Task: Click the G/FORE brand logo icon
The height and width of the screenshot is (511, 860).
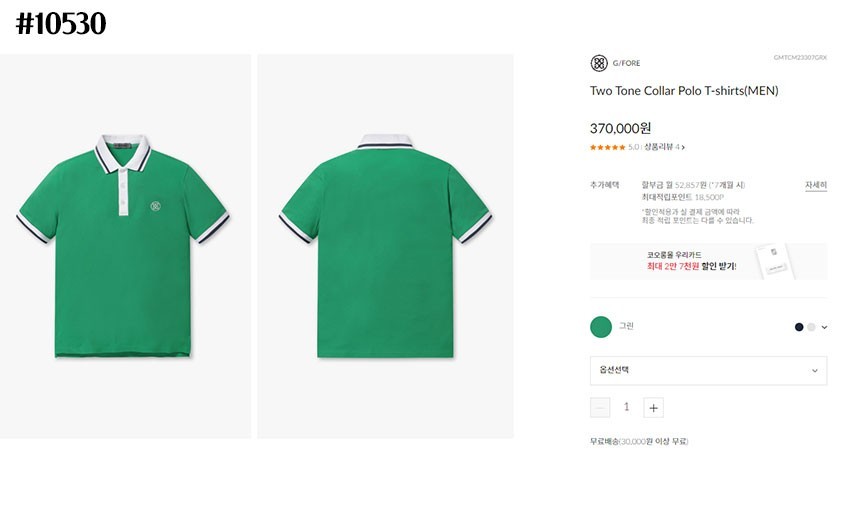Action: click(599, 63)
